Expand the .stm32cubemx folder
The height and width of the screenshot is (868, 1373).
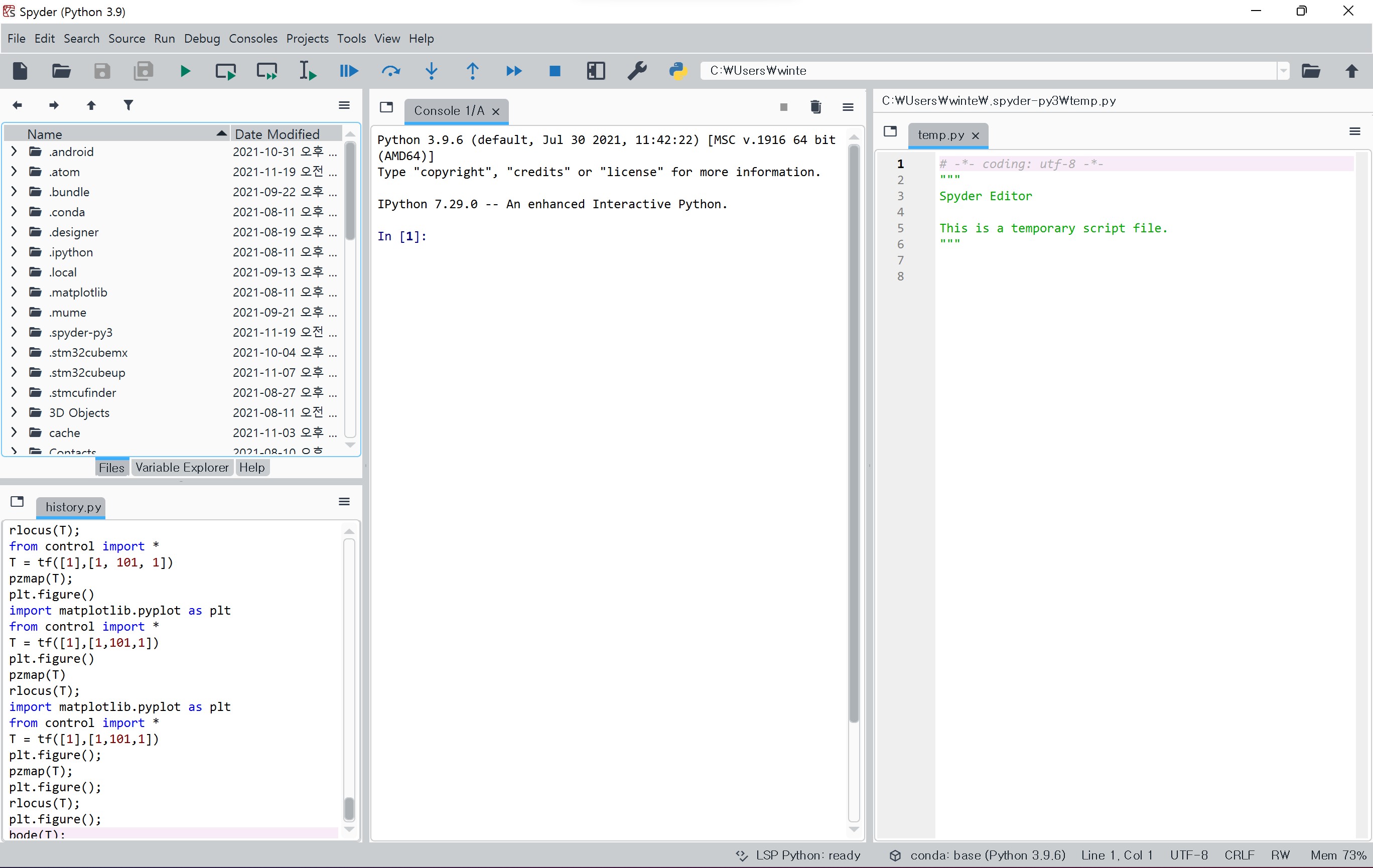pyautogui.click(x=14, y=352)
